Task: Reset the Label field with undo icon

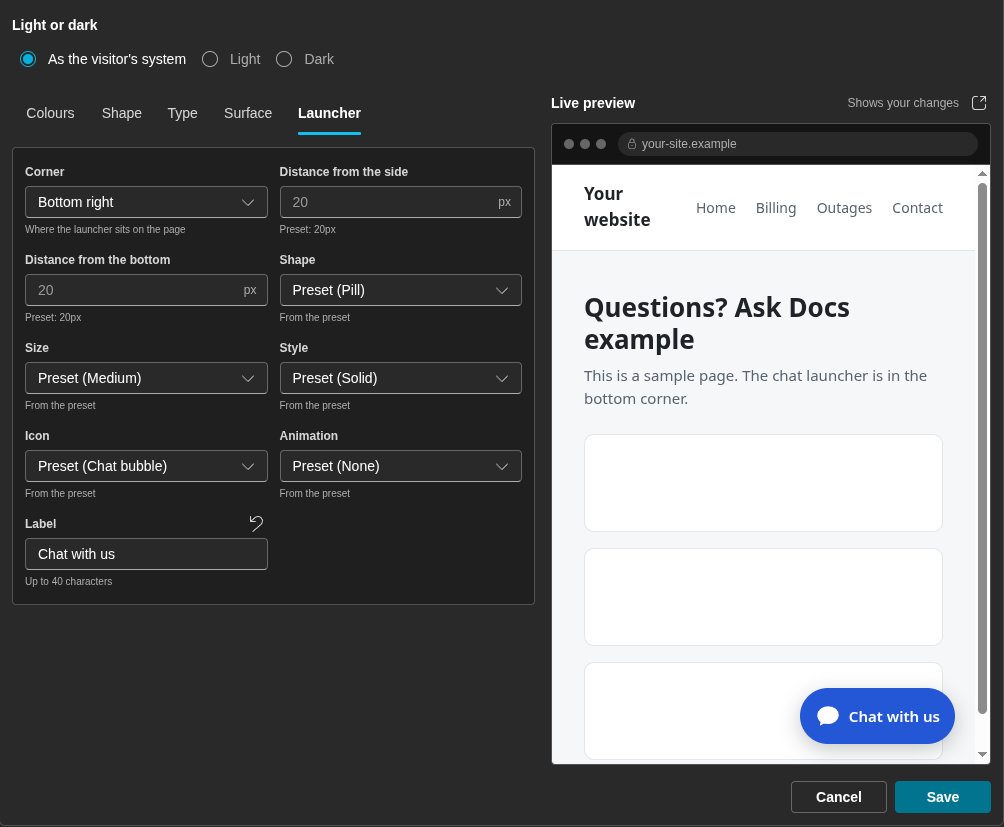Action: (x=256, y=524)
